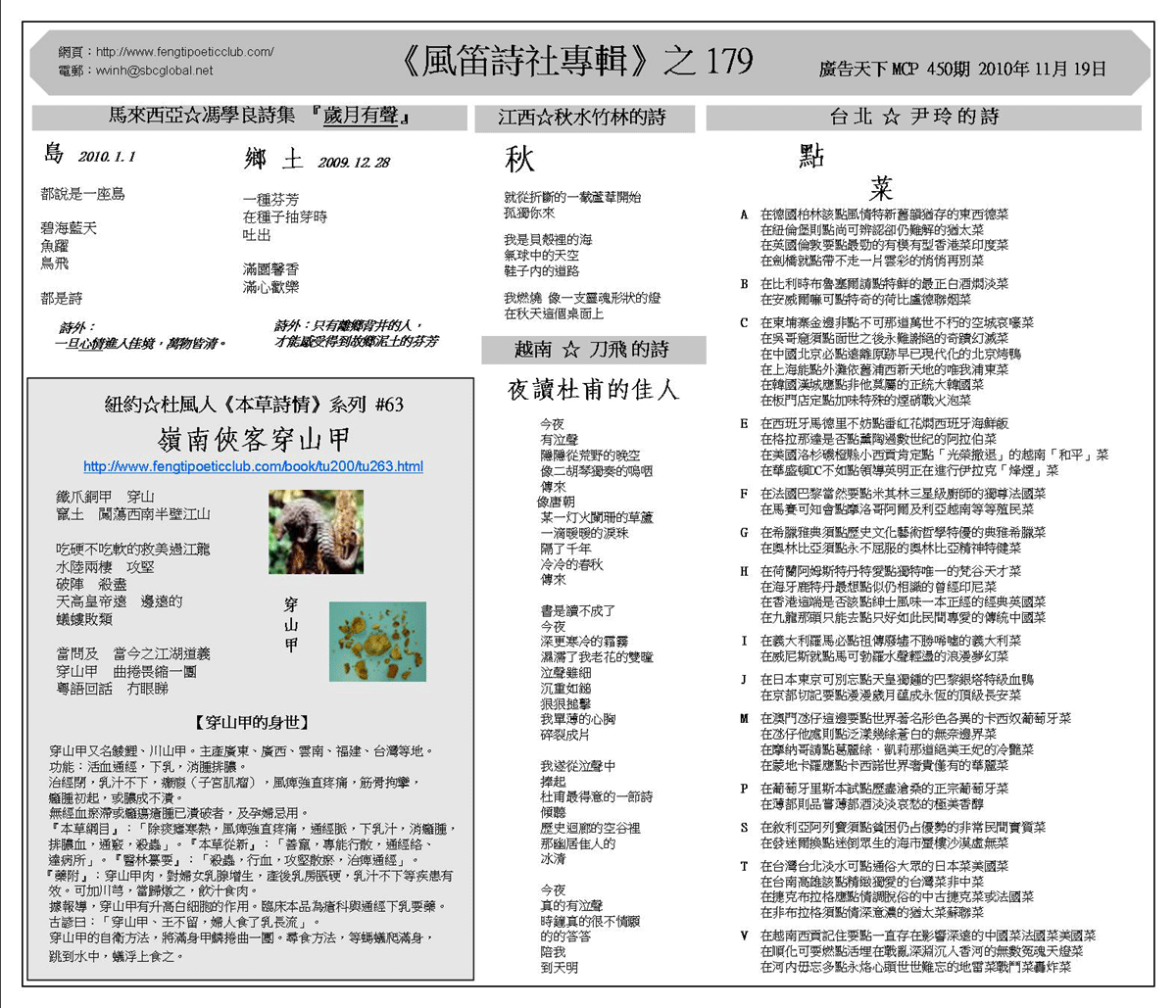
Task: Click the large poem title 秋
Action: click(x=518, y=160)
